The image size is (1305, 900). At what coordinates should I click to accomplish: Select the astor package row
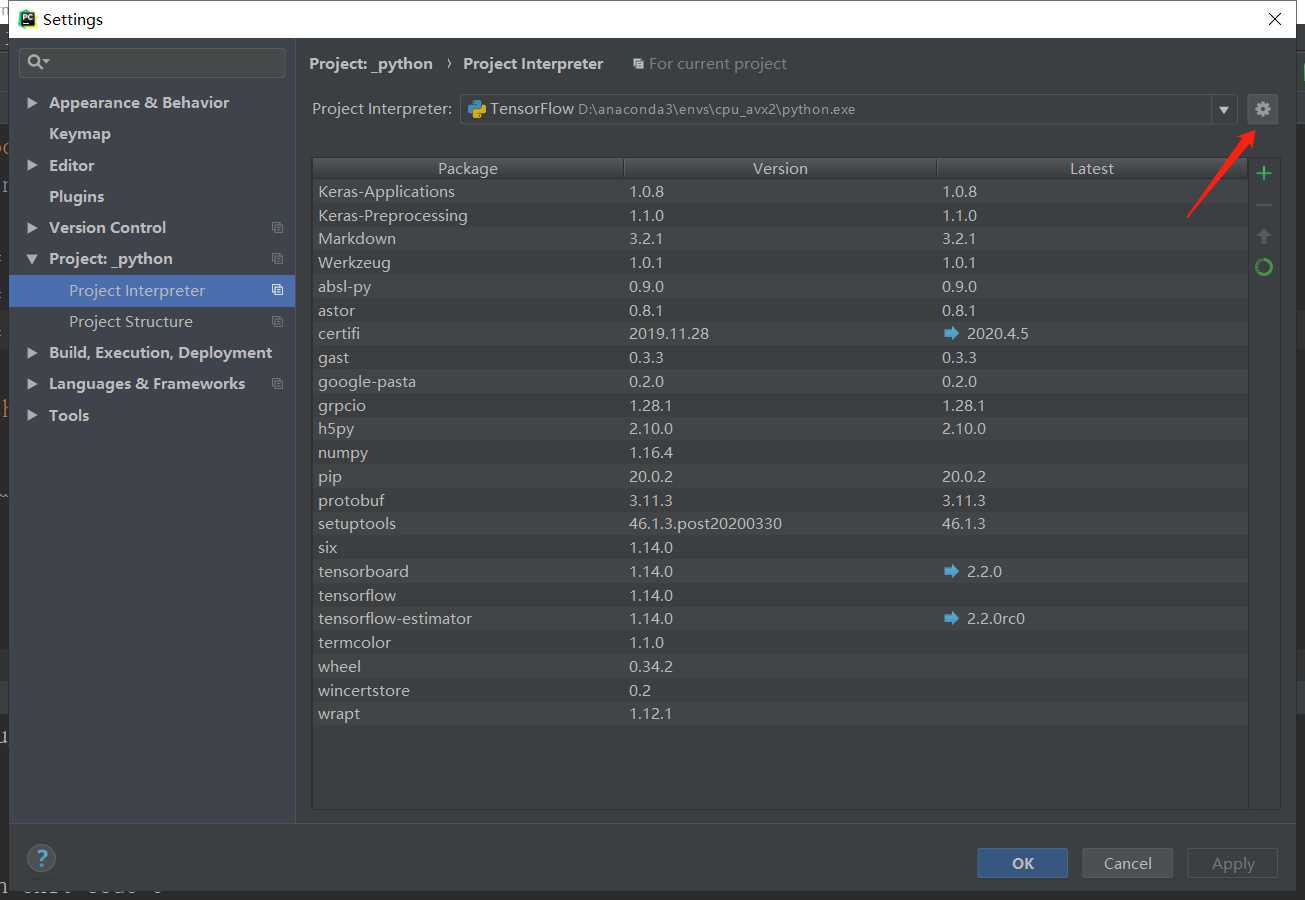click(x=780, y=310)
